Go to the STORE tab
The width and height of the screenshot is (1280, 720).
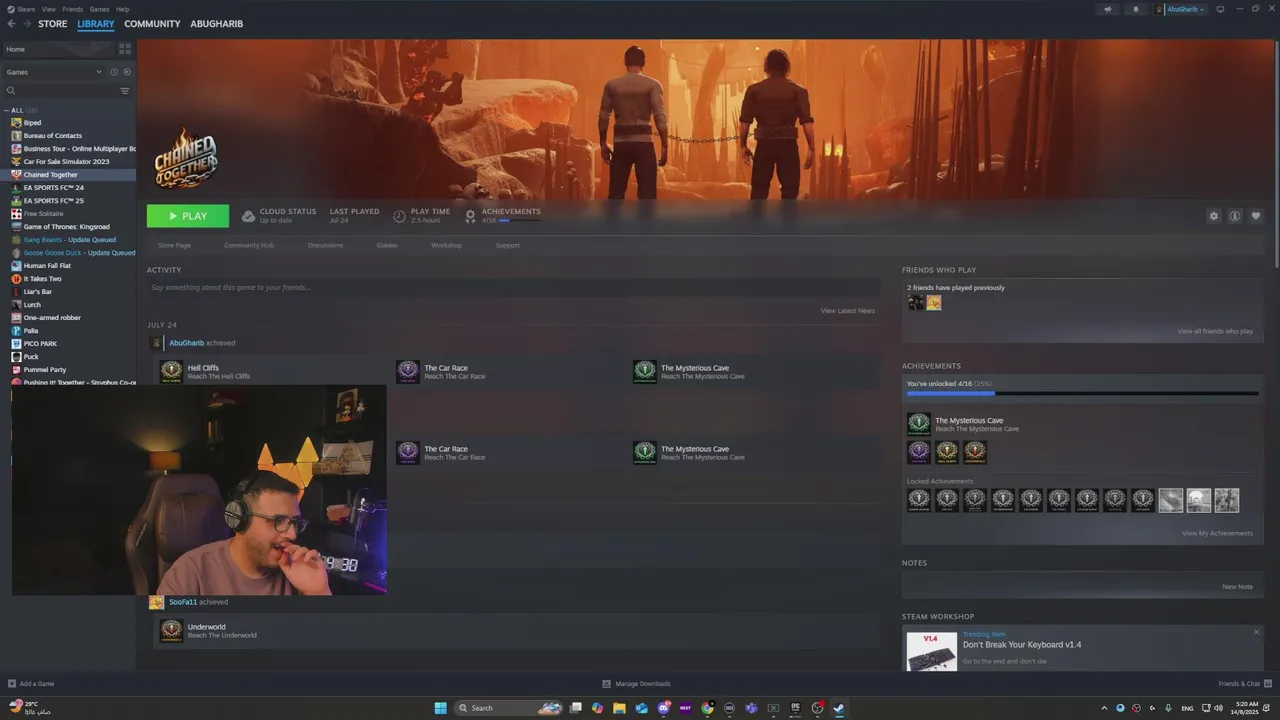click(53, 24)
